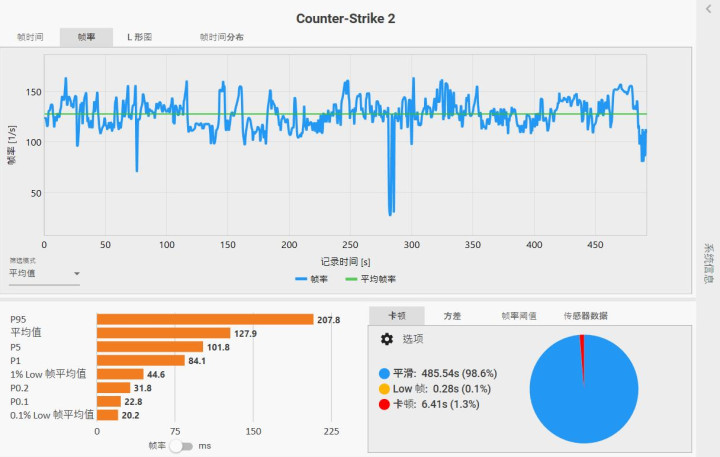The image size is (720, 457).
Task: Click the blue 平滑 legend dot
Action: click(x=384, y=373)
